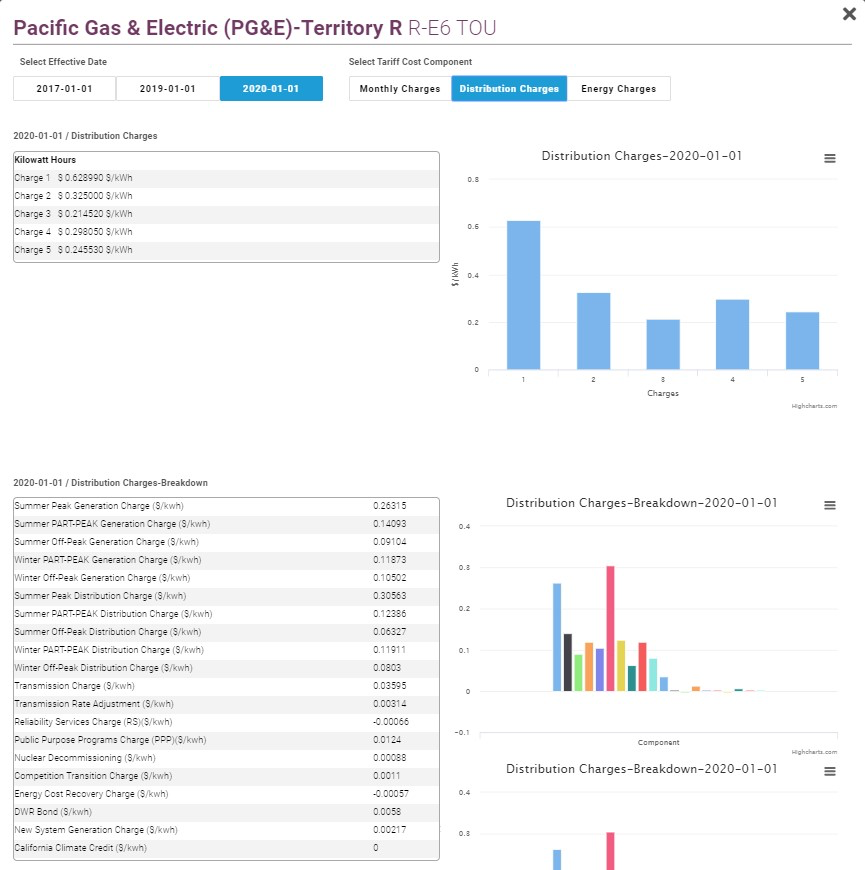The width and height of the screenshot is (865, 870).
Task: Switch to the Distribution Charges component
Action: point(509,89)
